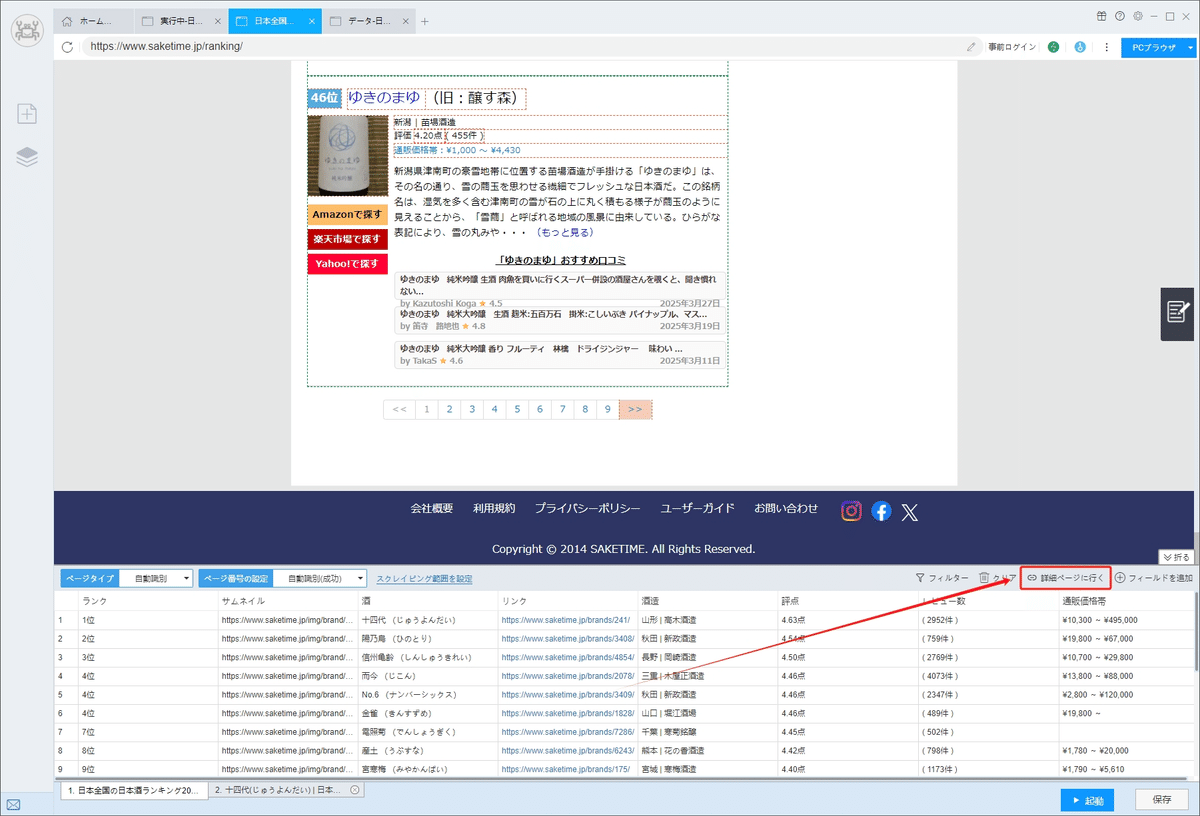Collapse the data panel with 折る
This screenshot has height=816, width=1200.
(1176, 557)
